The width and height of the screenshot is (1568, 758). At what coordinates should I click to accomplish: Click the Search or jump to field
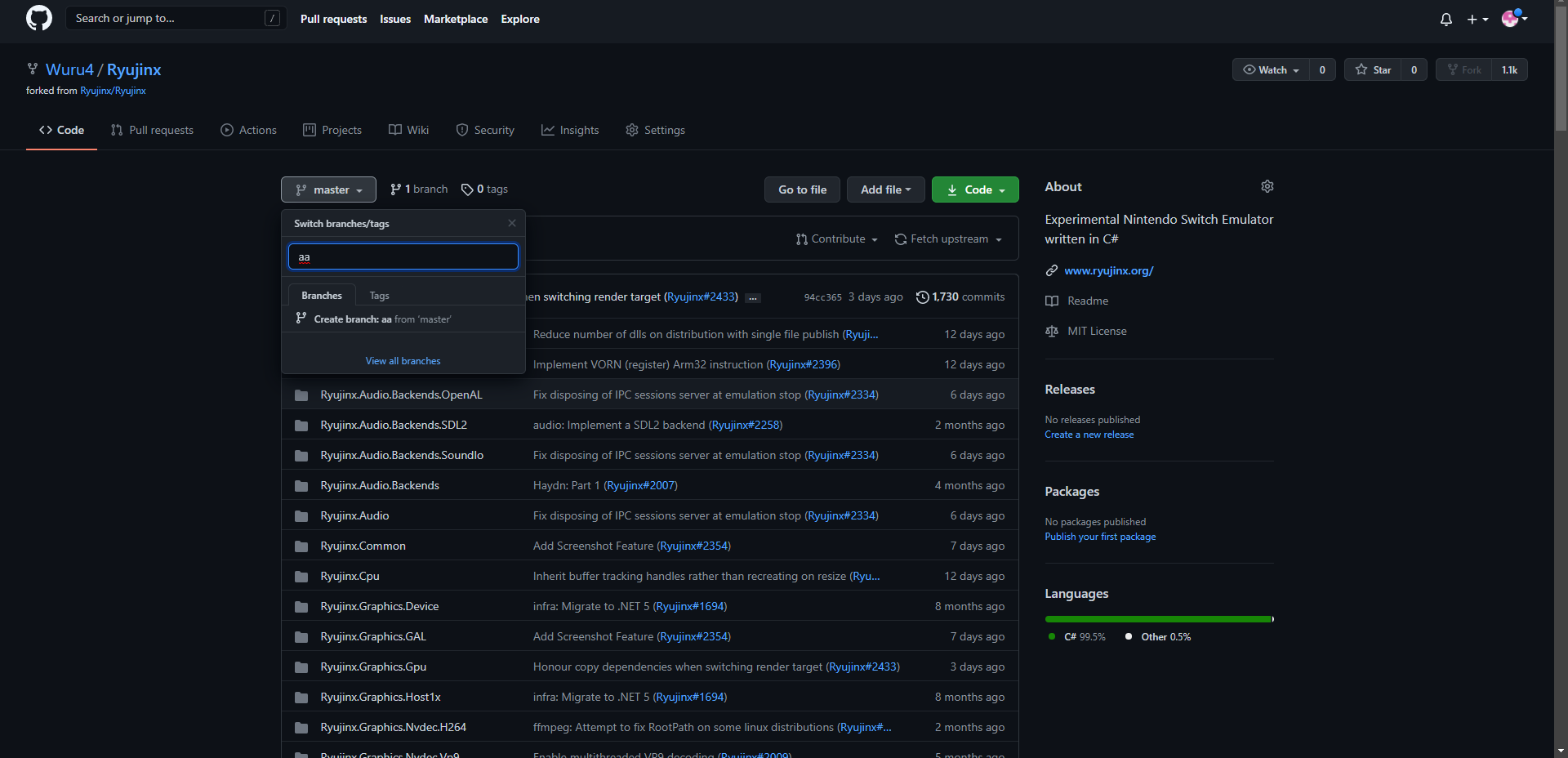click(x=176, y=18)
